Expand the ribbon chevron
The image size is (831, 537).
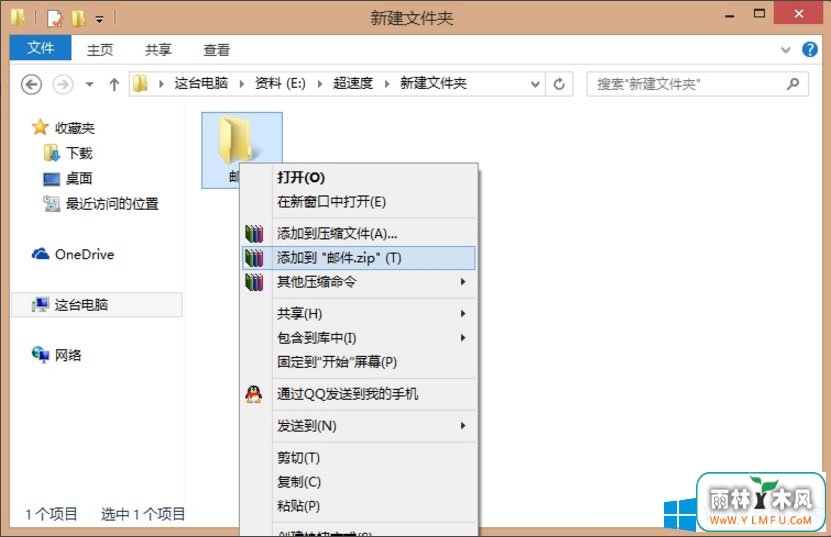click(785, 50)
